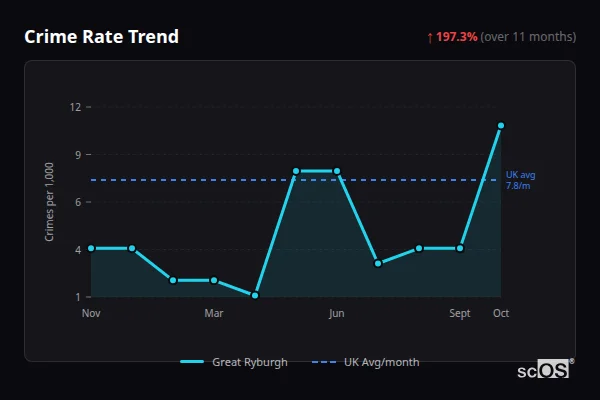The image size is (600, 400).
Task: Select the Jun data point at 8
Action: click(x=337, y=171)
